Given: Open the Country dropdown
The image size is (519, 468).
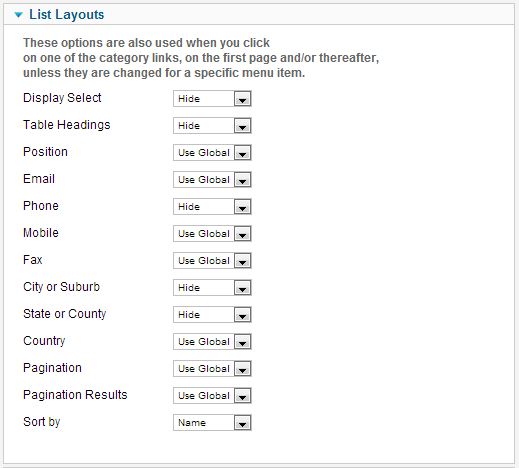Looking at the screenshot, I should 212,342.
